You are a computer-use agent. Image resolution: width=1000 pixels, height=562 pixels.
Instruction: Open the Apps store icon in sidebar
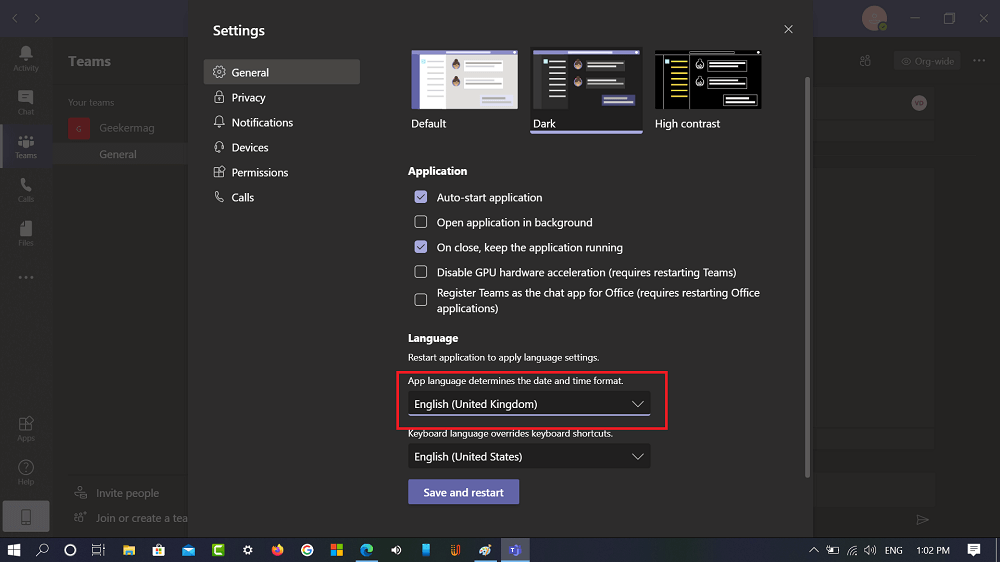(x=26, y=429)
